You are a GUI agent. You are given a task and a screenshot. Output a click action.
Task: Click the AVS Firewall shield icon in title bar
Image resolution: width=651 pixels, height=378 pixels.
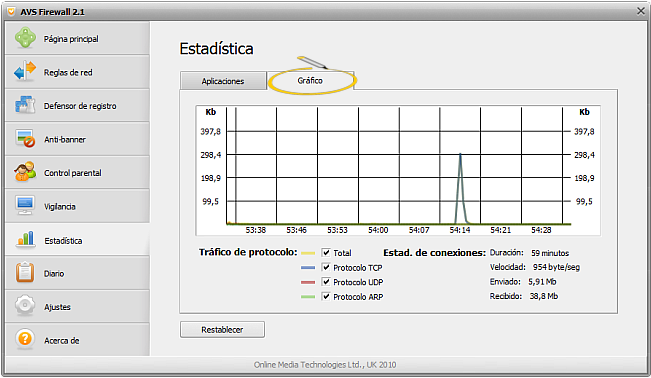click(x=11, y=11)
